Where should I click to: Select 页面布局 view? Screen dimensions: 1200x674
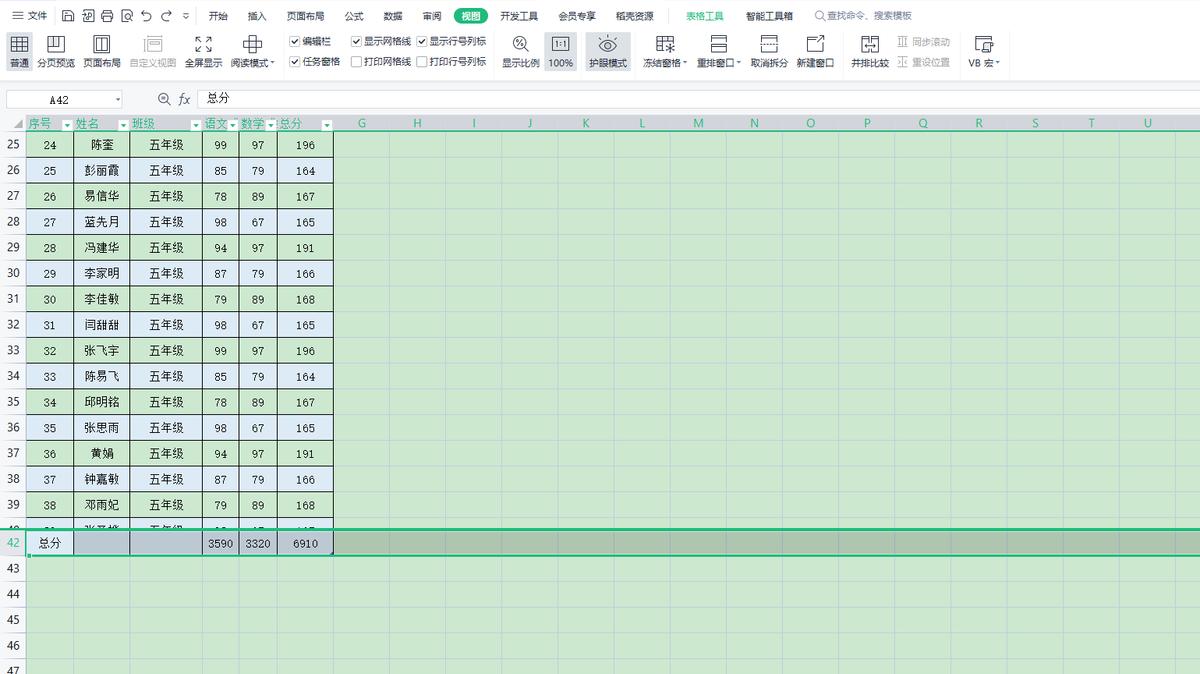pyautogui.click(x=101, y=51)
